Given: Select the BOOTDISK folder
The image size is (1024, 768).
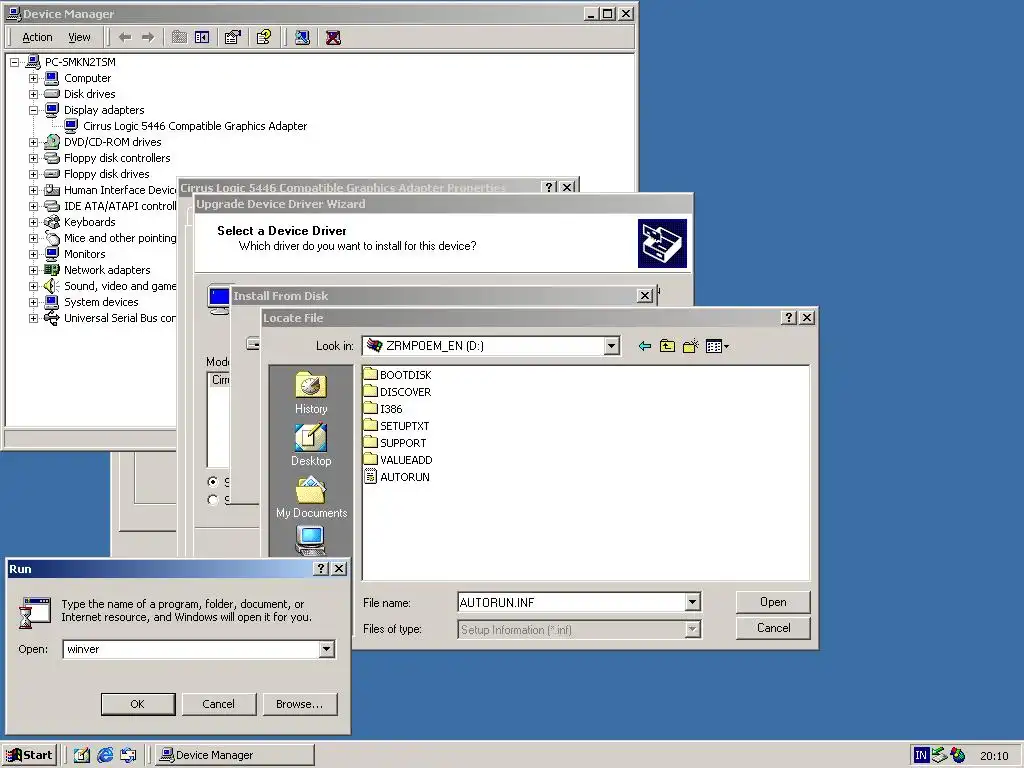Looking at the screenshot, I should point(397,375).
